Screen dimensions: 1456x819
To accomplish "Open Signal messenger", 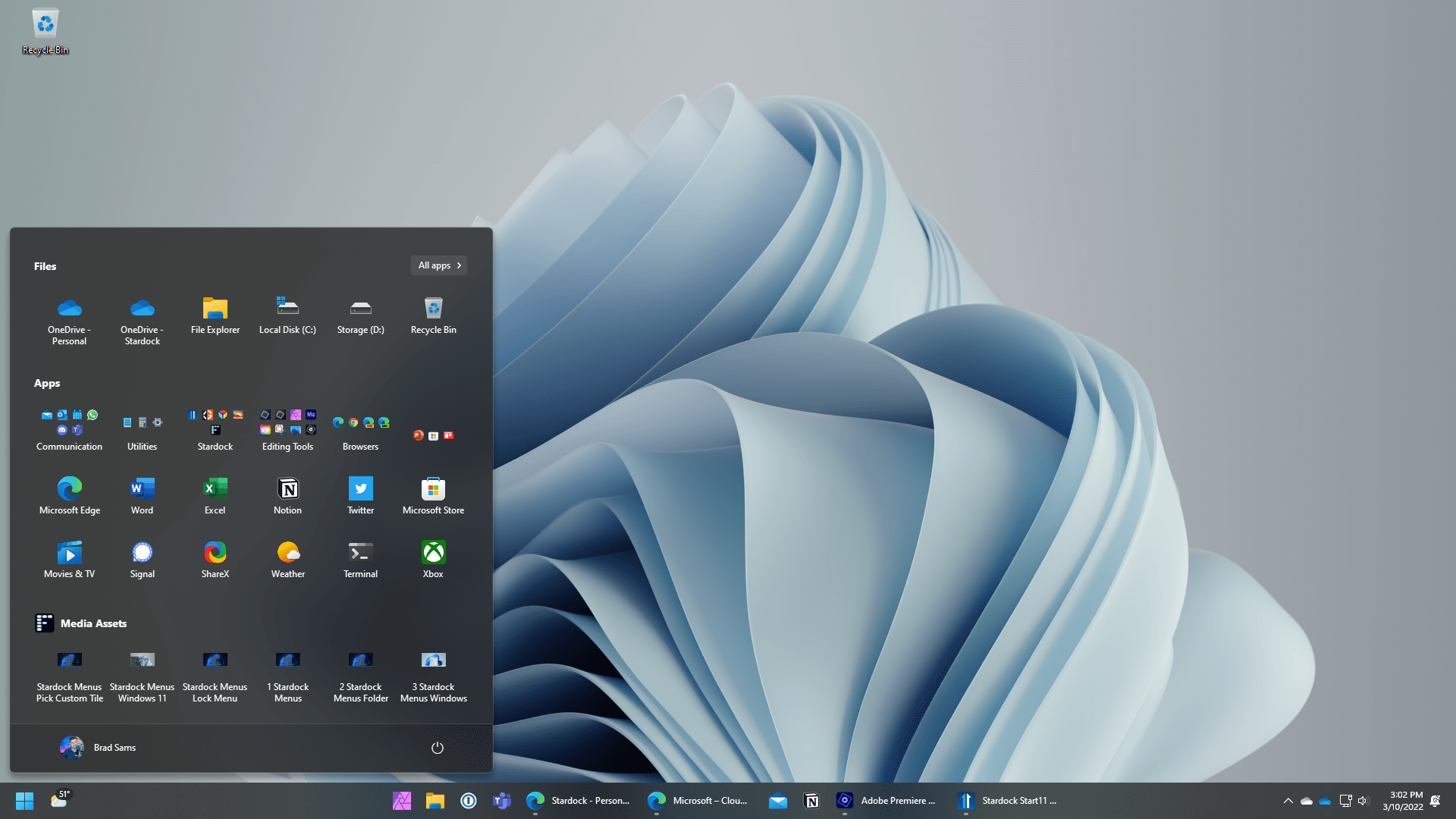I will click(142, 552).
